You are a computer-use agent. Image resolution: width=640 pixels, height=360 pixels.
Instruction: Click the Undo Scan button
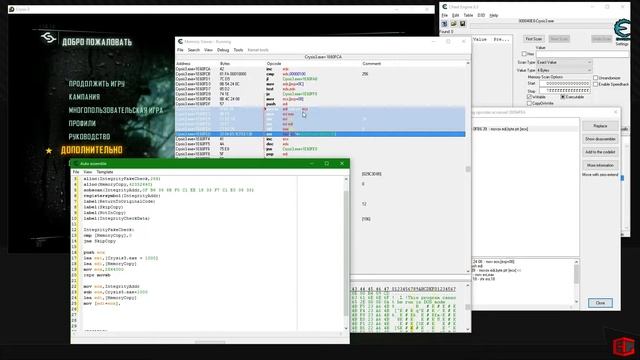601,39
